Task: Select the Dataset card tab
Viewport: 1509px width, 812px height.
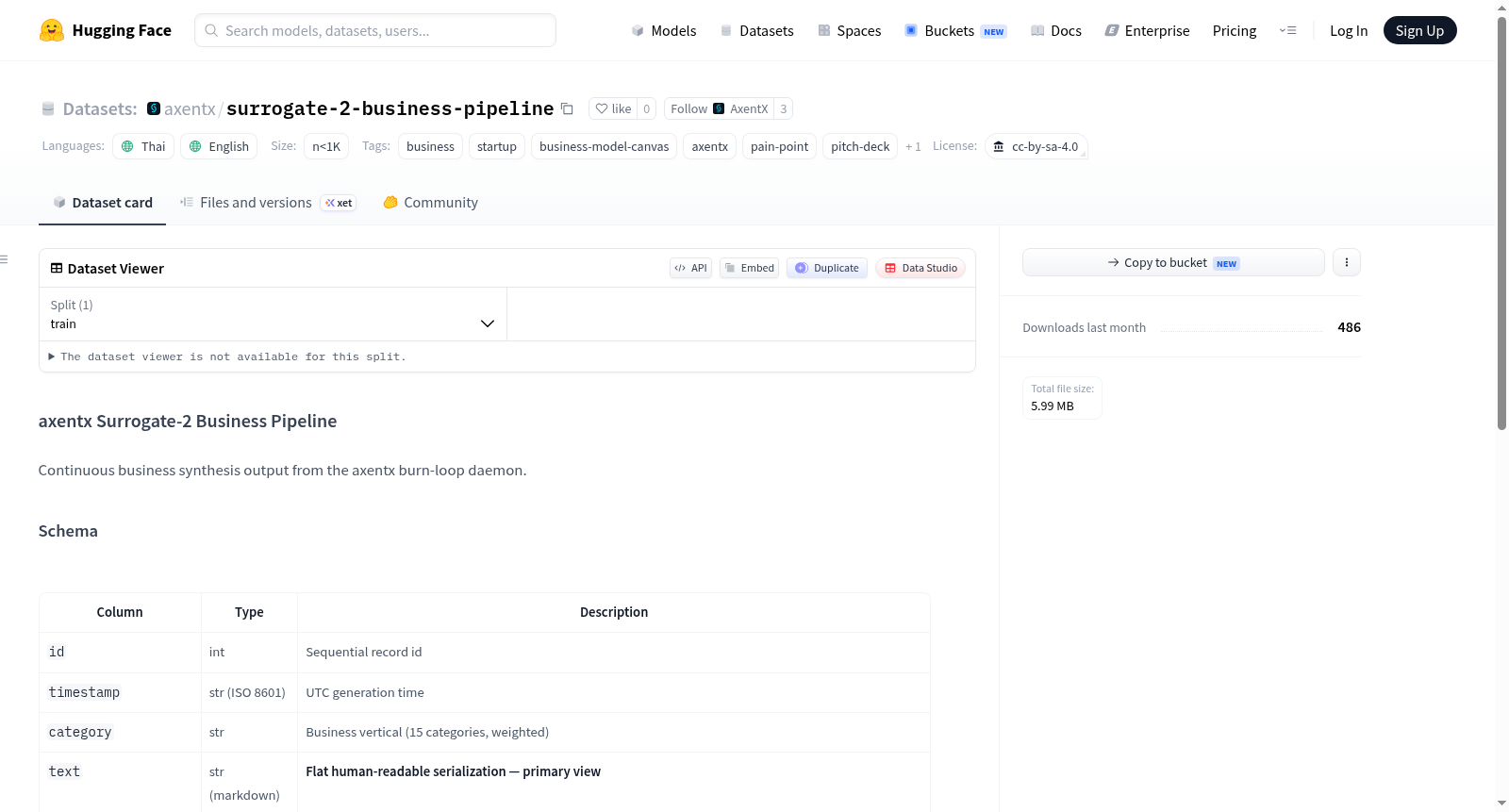Action: 102,203
